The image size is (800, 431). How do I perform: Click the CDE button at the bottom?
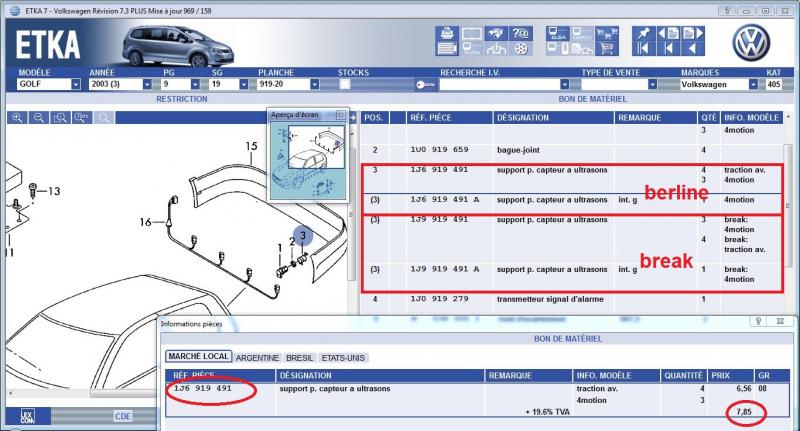tap(123, 416)
